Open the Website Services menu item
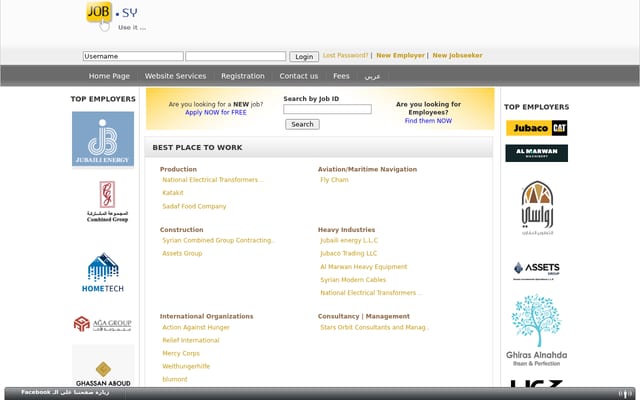 pyautogui.click(x=175, y=76)
